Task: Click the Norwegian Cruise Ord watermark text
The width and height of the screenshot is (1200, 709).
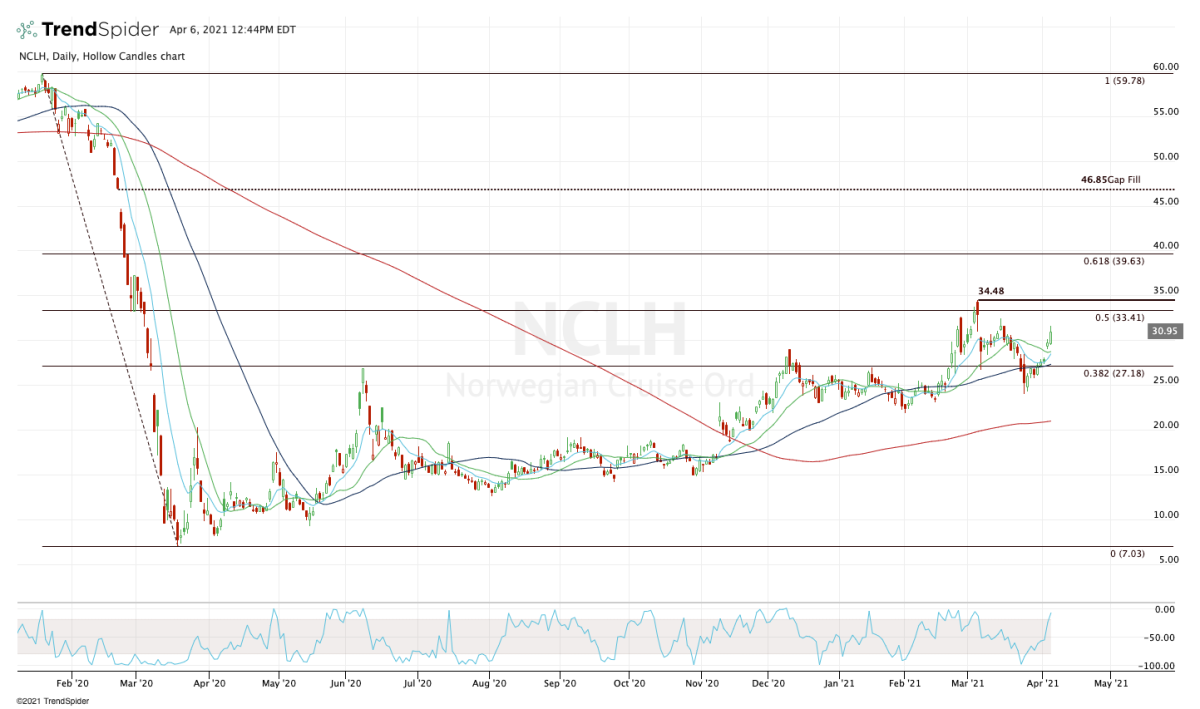Action: (600, 384)
